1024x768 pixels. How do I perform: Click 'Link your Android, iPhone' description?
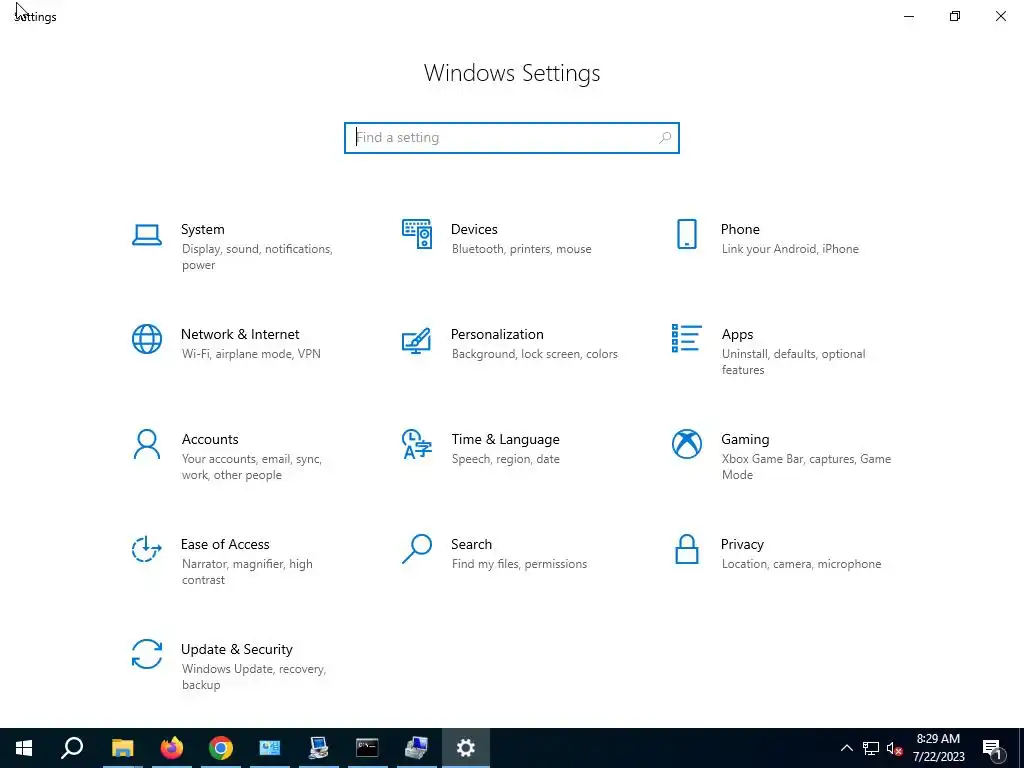tap(790, 249)
